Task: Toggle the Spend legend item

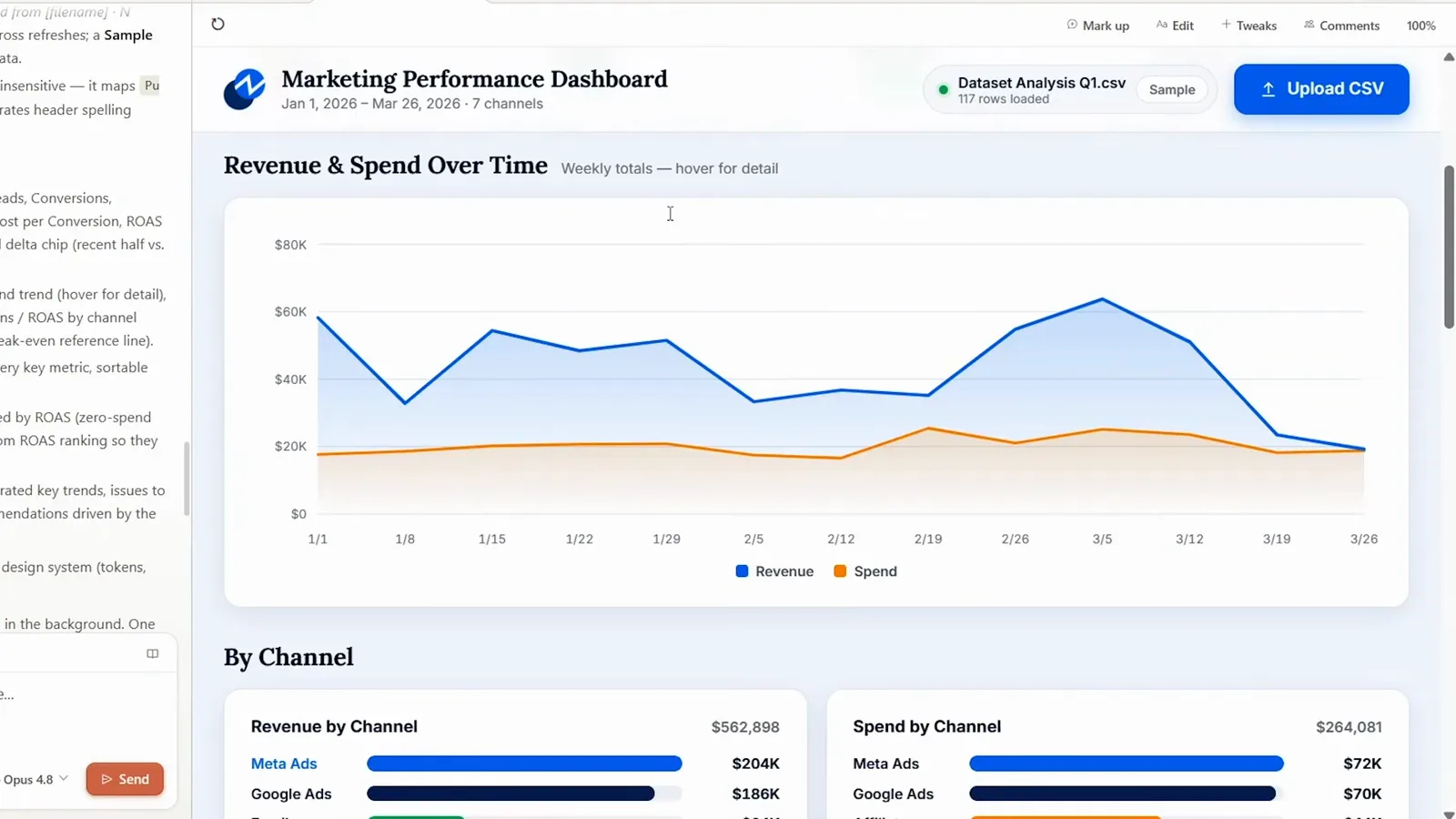Action: point(865,571)
